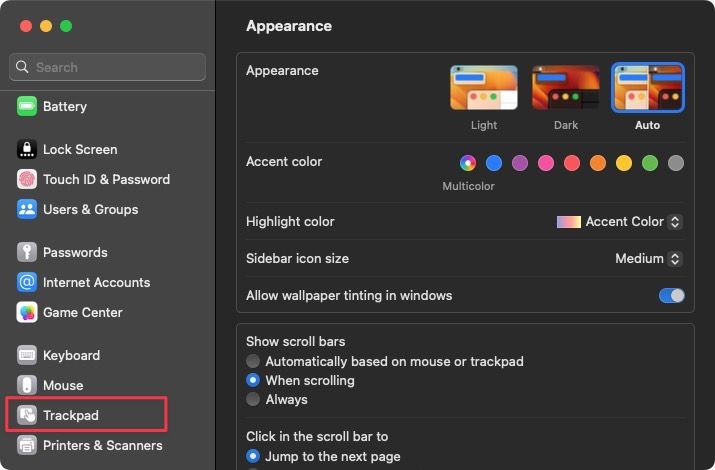The height and width of the screenshot is (470, 715).
Task: Click the Game Center icon
Action: point(27,312)
